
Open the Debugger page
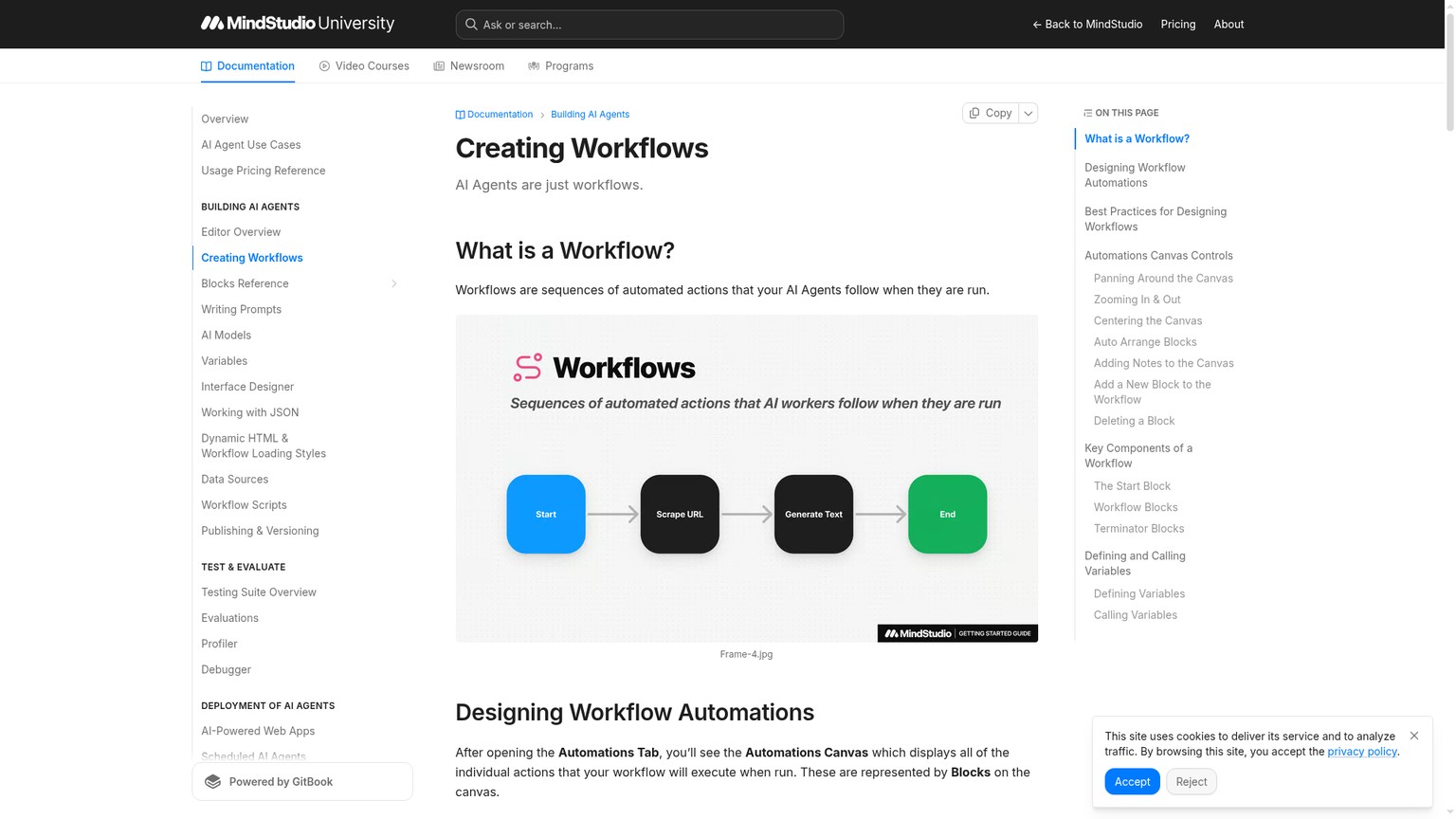point(226,669)
